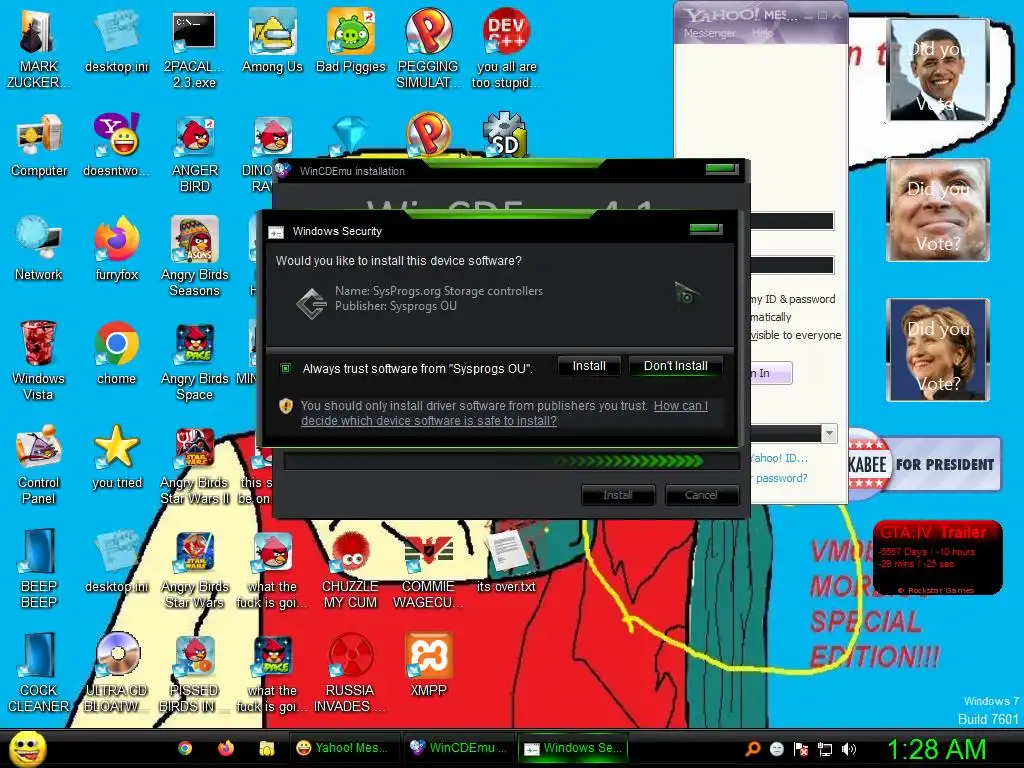The width and height of the screenshot is (1024, 768).
Task: Open 'How can I decide which device software' link
Action: 504,413
